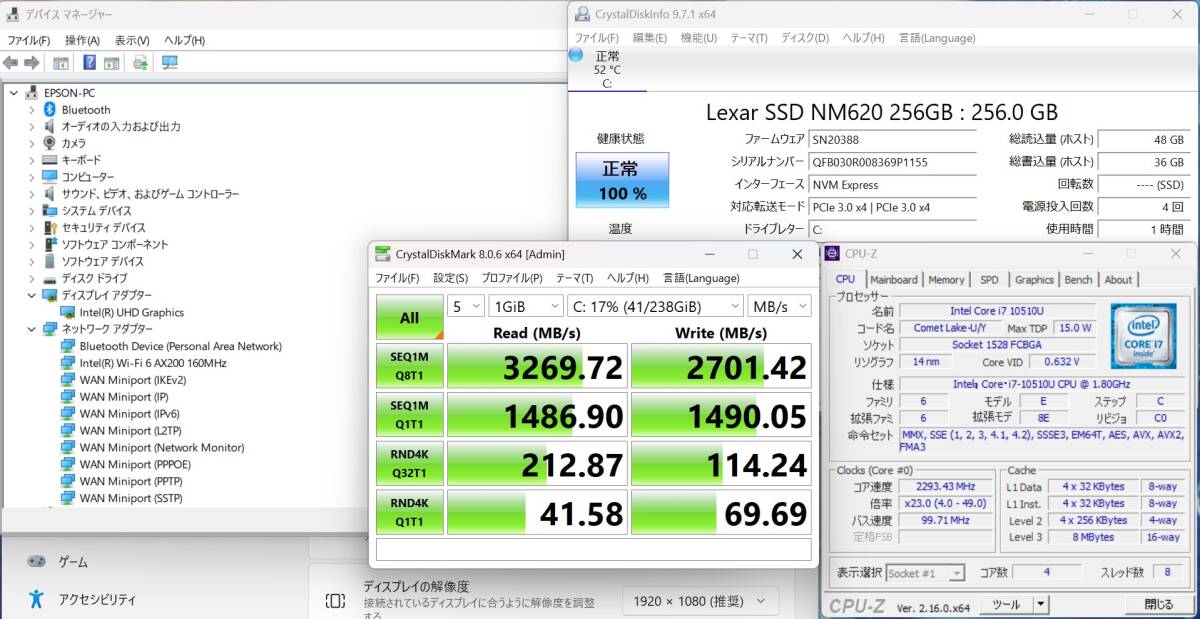Screen dimensions: 1200x619
Task: Click the Intel Core i7 logo in CPU-Z
Action: [1143, 335]
